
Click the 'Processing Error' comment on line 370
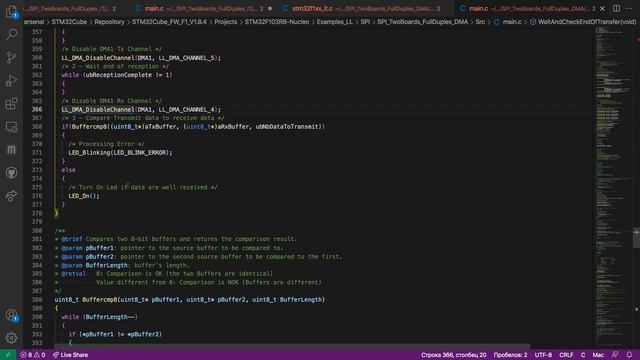point(106,144)
